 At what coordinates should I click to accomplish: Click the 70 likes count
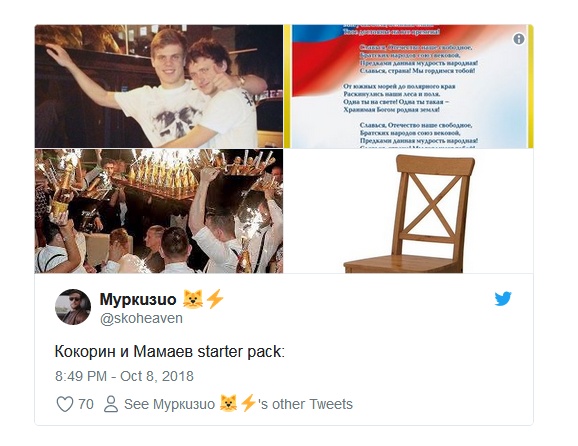(x=86, y=404)
